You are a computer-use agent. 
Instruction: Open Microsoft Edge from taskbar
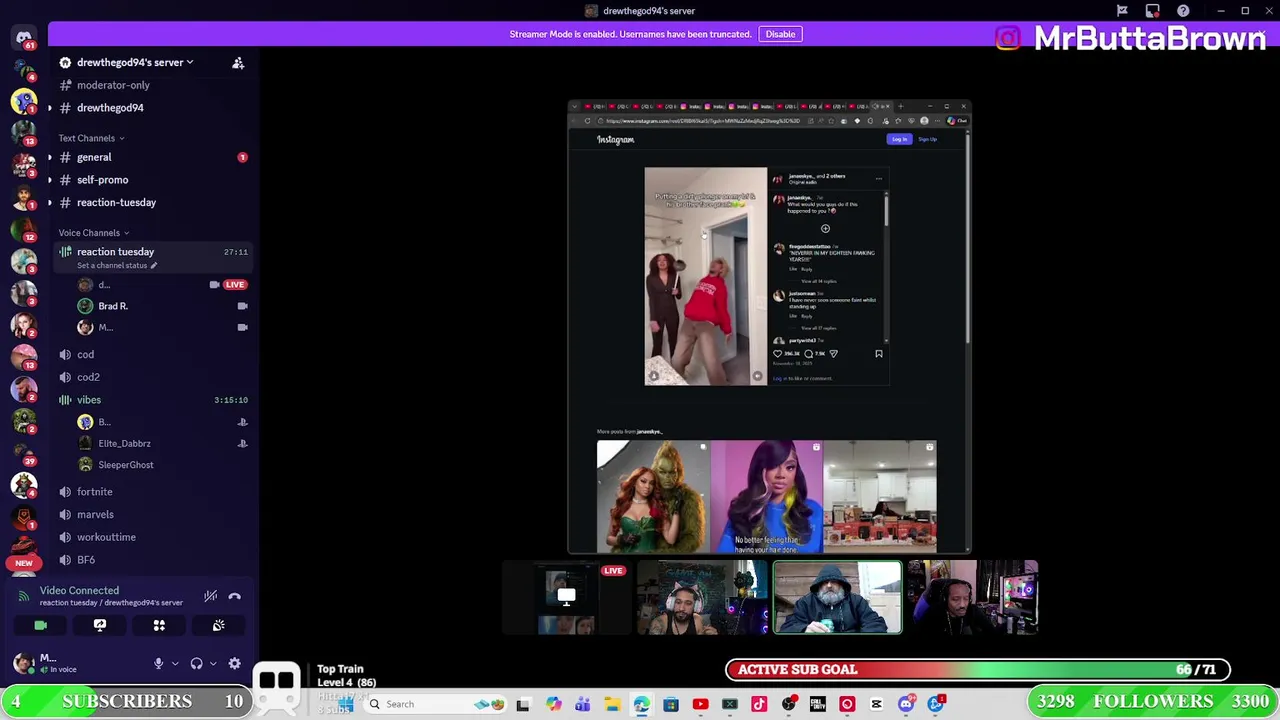point(641,704)
